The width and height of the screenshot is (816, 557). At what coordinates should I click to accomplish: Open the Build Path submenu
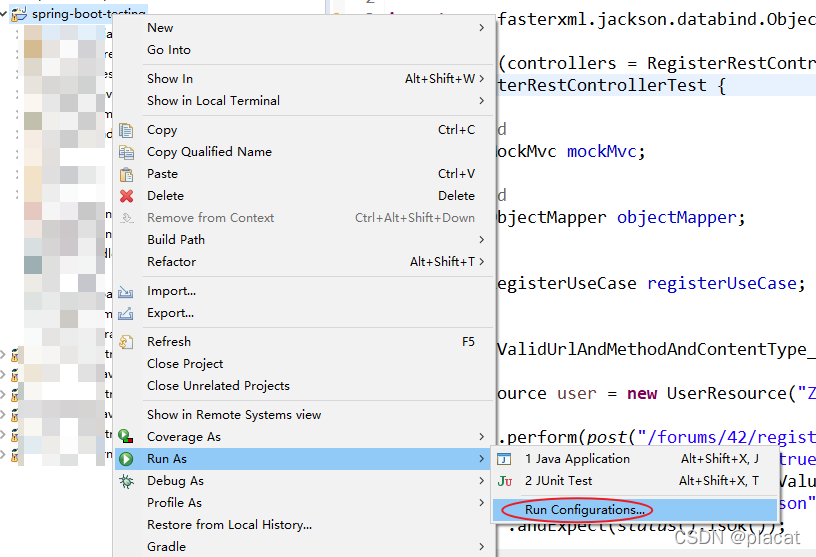(304, 239)
